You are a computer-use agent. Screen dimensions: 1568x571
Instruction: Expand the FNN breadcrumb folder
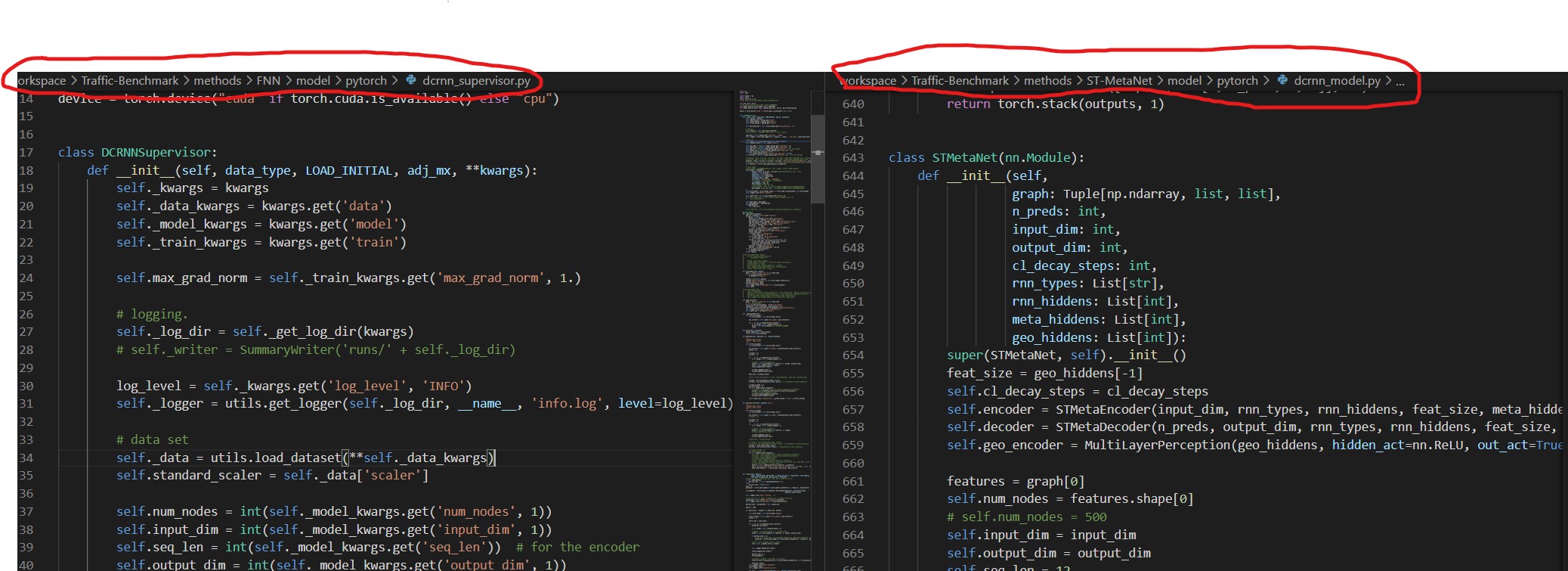pos(268,80)
